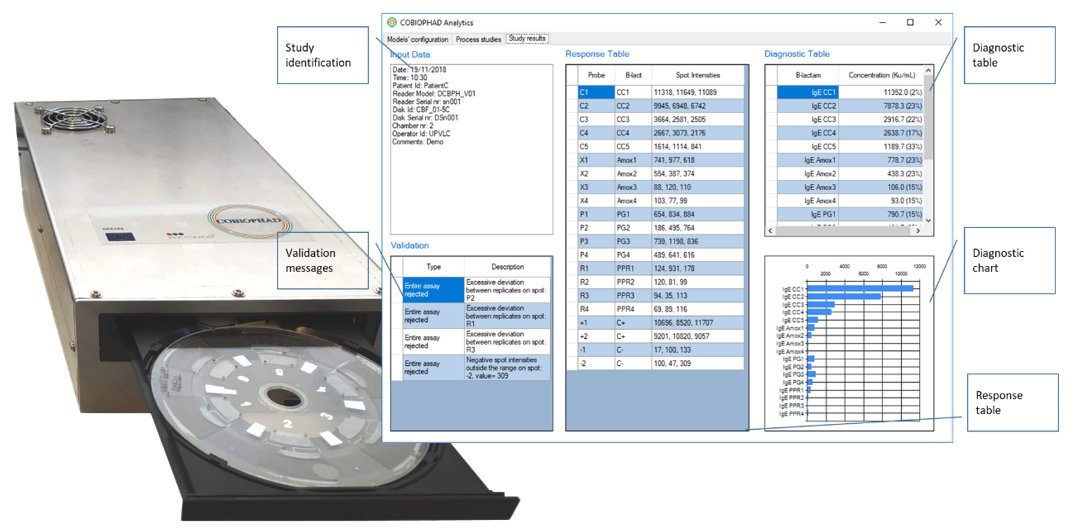Select probe cell C1 in Response Table
Image resolution: width=1079 pixels, height=528 pixels.
[596, 92]
